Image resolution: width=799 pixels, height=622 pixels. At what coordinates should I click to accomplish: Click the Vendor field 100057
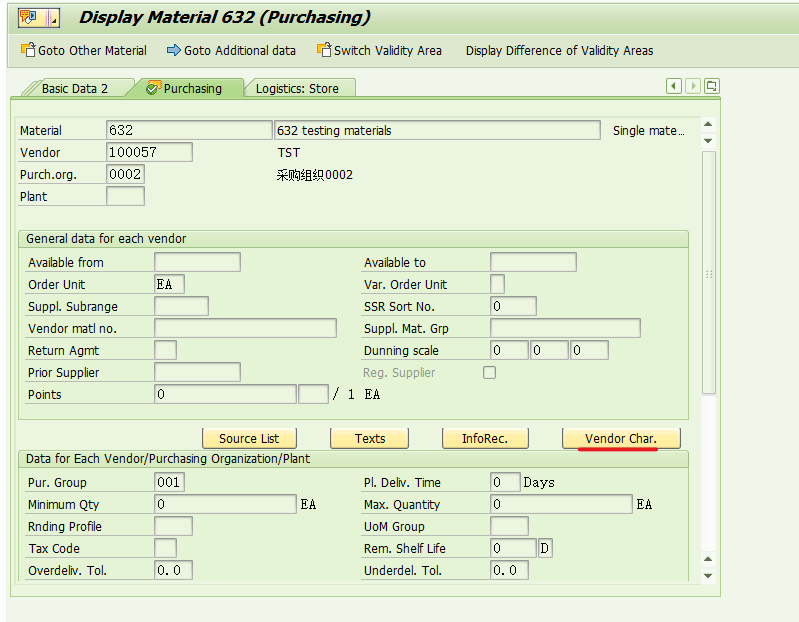click(149, 152)
